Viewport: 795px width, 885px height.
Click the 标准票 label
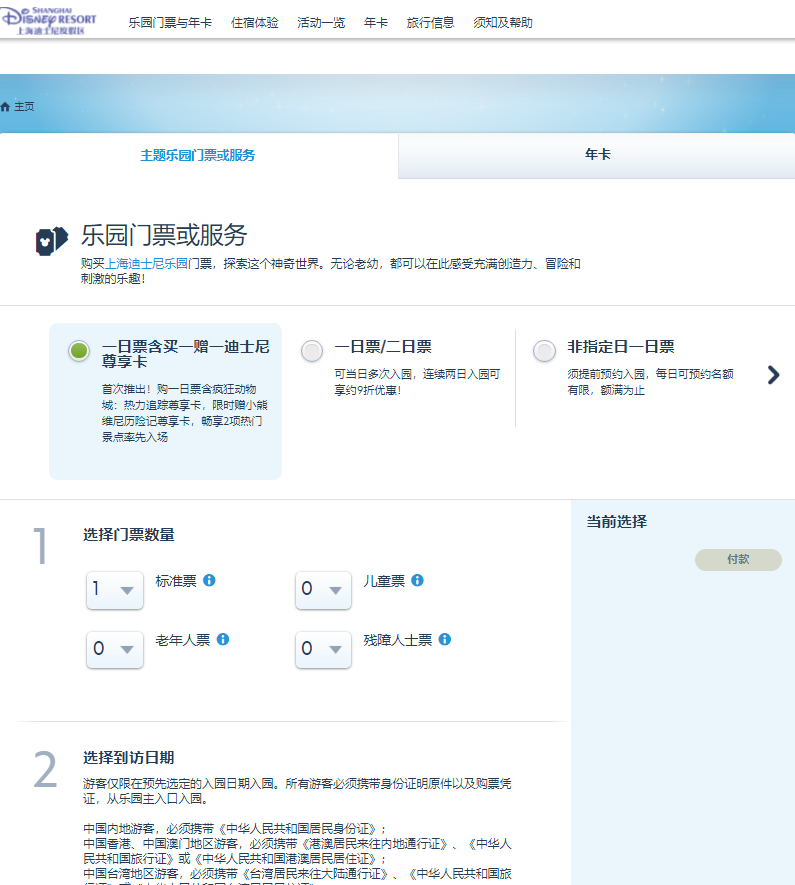176,581
